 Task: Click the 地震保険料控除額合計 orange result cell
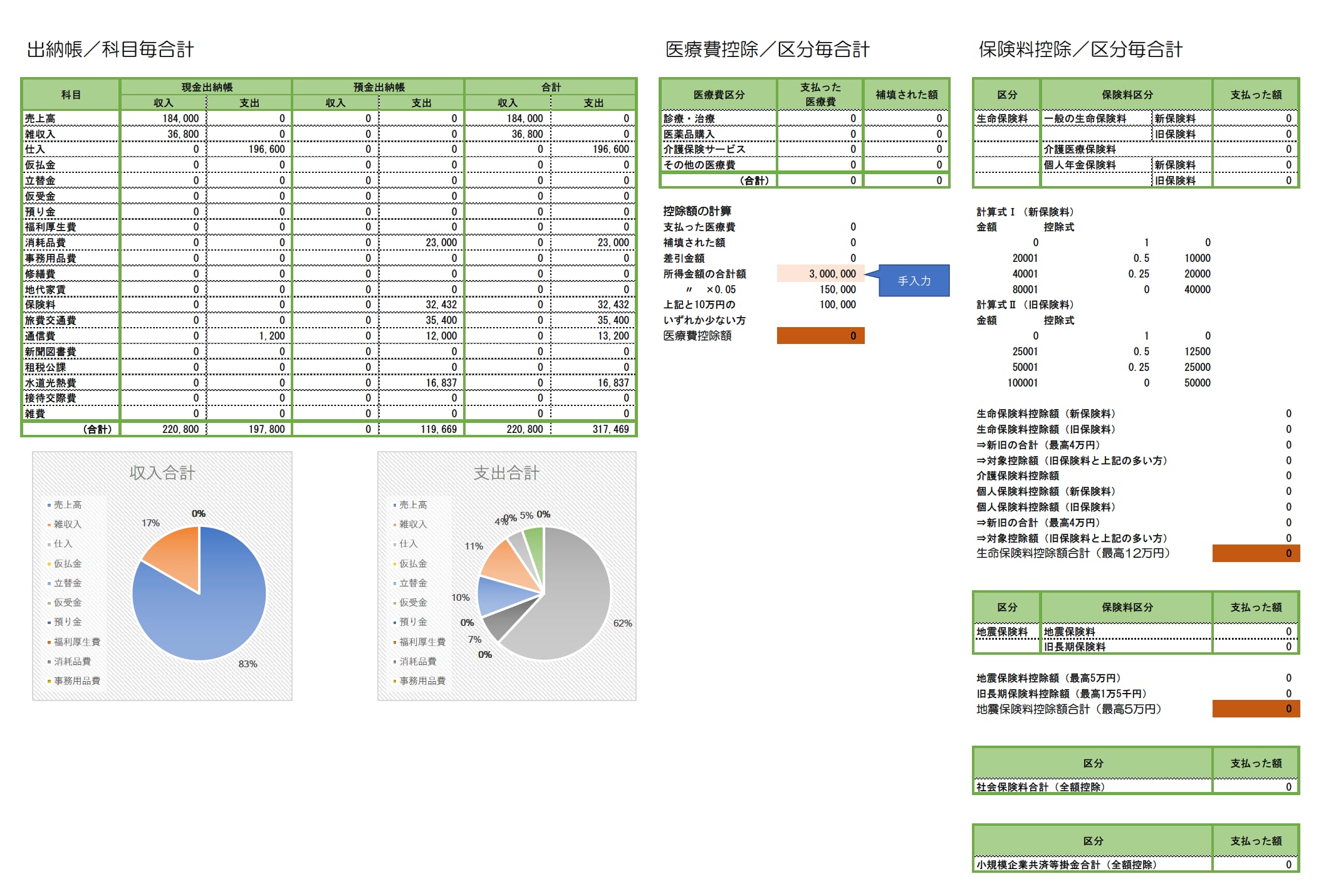[1255, 709]
